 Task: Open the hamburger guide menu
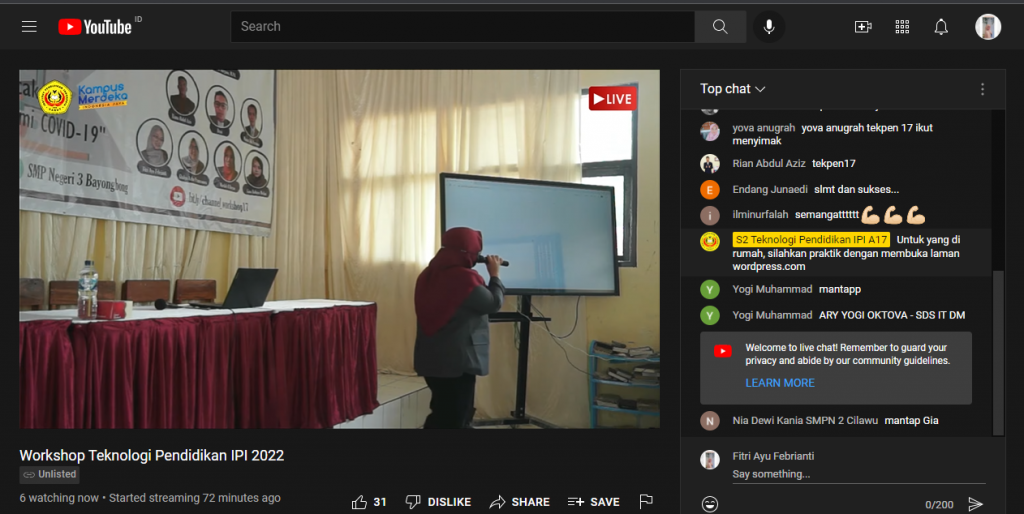[29, 27]
